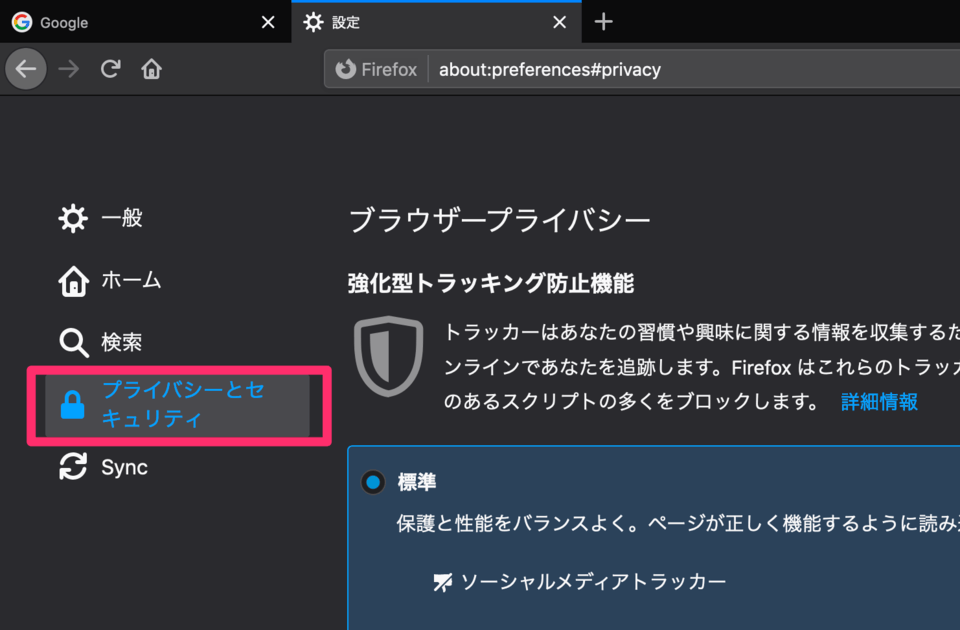Open the 詳細情報 link
The image size is (960, 630).
click(877, 401)
